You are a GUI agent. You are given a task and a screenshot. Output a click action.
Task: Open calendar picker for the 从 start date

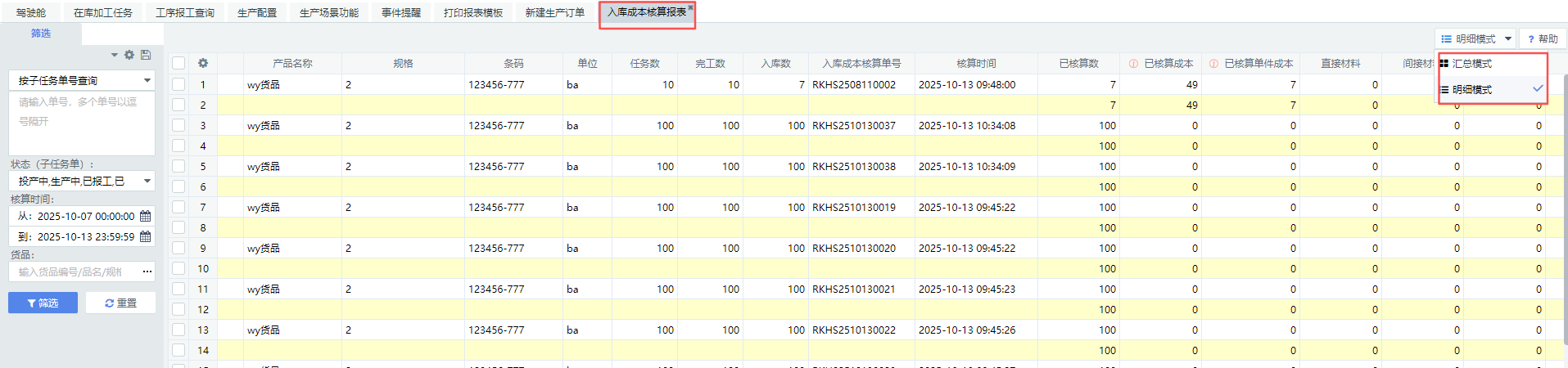coord(146,217)
